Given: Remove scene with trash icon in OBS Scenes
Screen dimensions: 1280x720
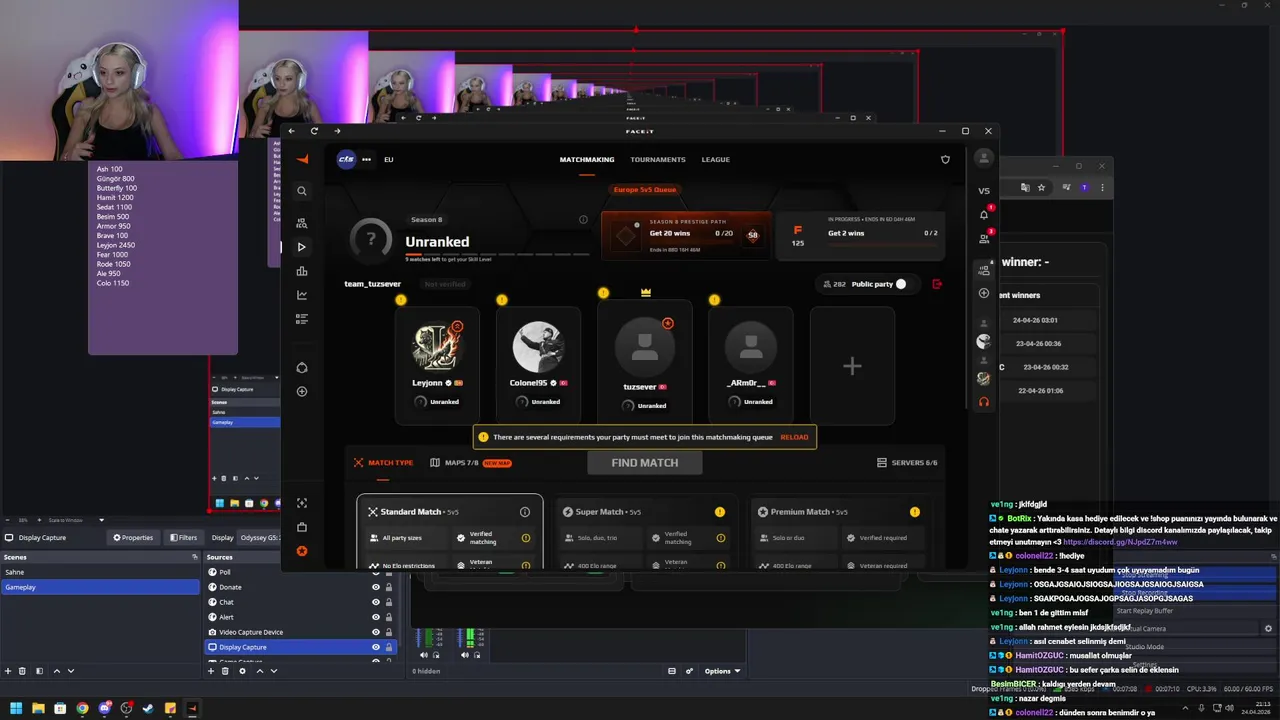Looking at the screenshot, I should coord(24,671).
